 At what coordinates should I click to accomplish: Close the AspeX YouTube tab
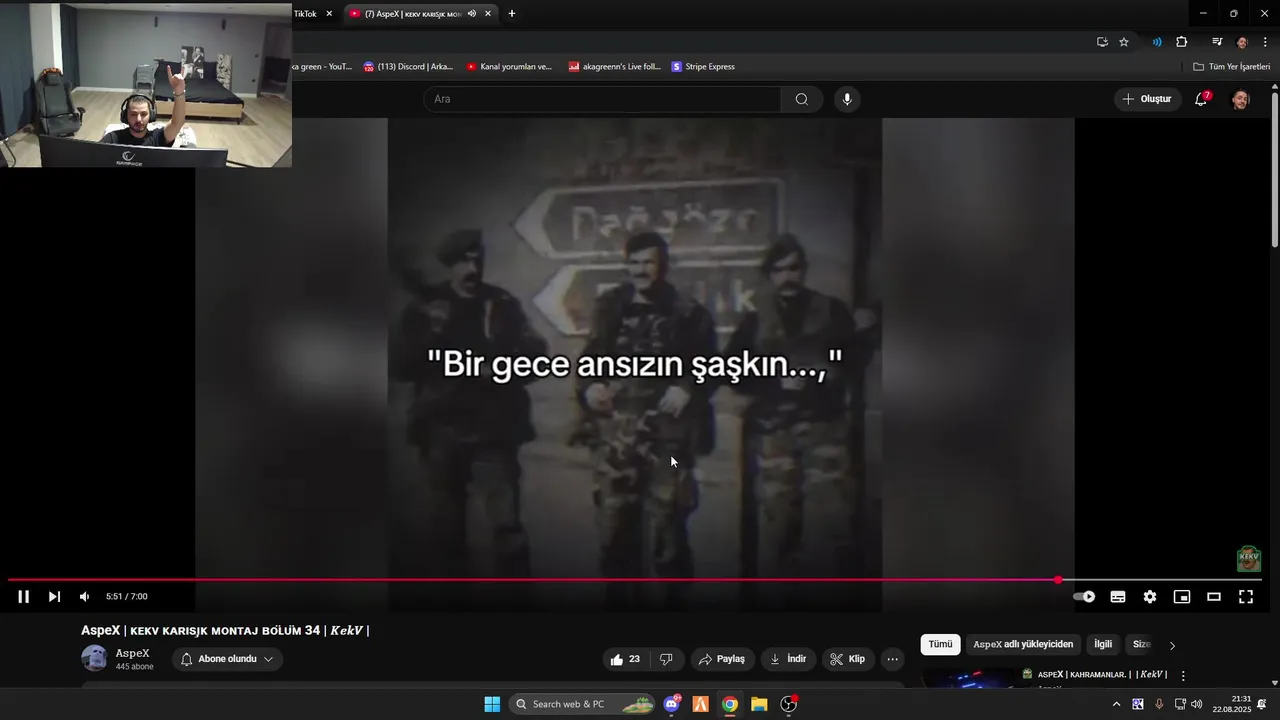point(488,14)
